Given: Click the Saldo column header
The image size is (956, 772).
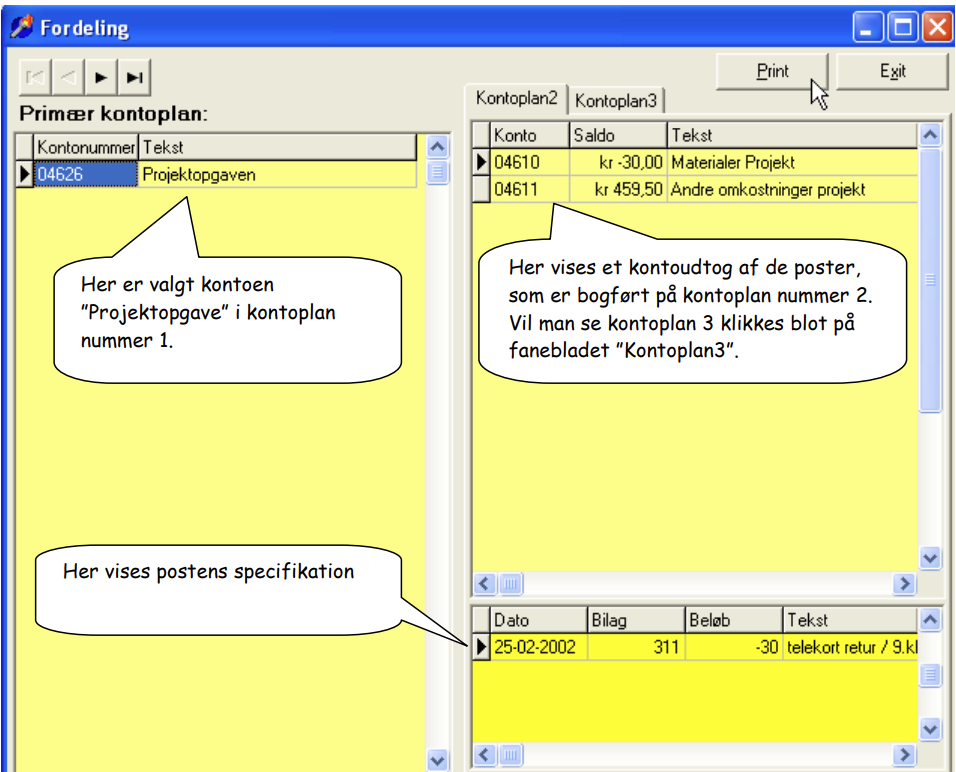Looking at the screenshot, I should [x=618, y=135].
